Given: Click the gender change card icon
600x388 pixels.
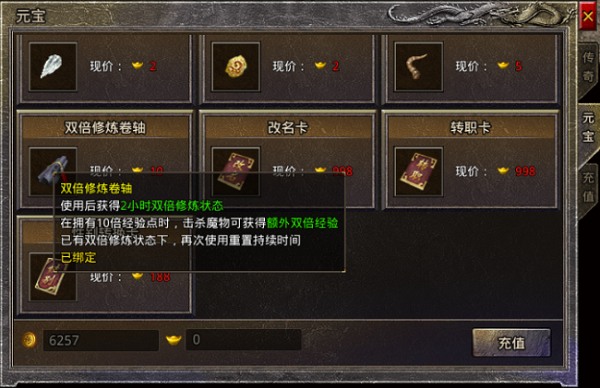Looking at the screenshot, I should 51,277.
